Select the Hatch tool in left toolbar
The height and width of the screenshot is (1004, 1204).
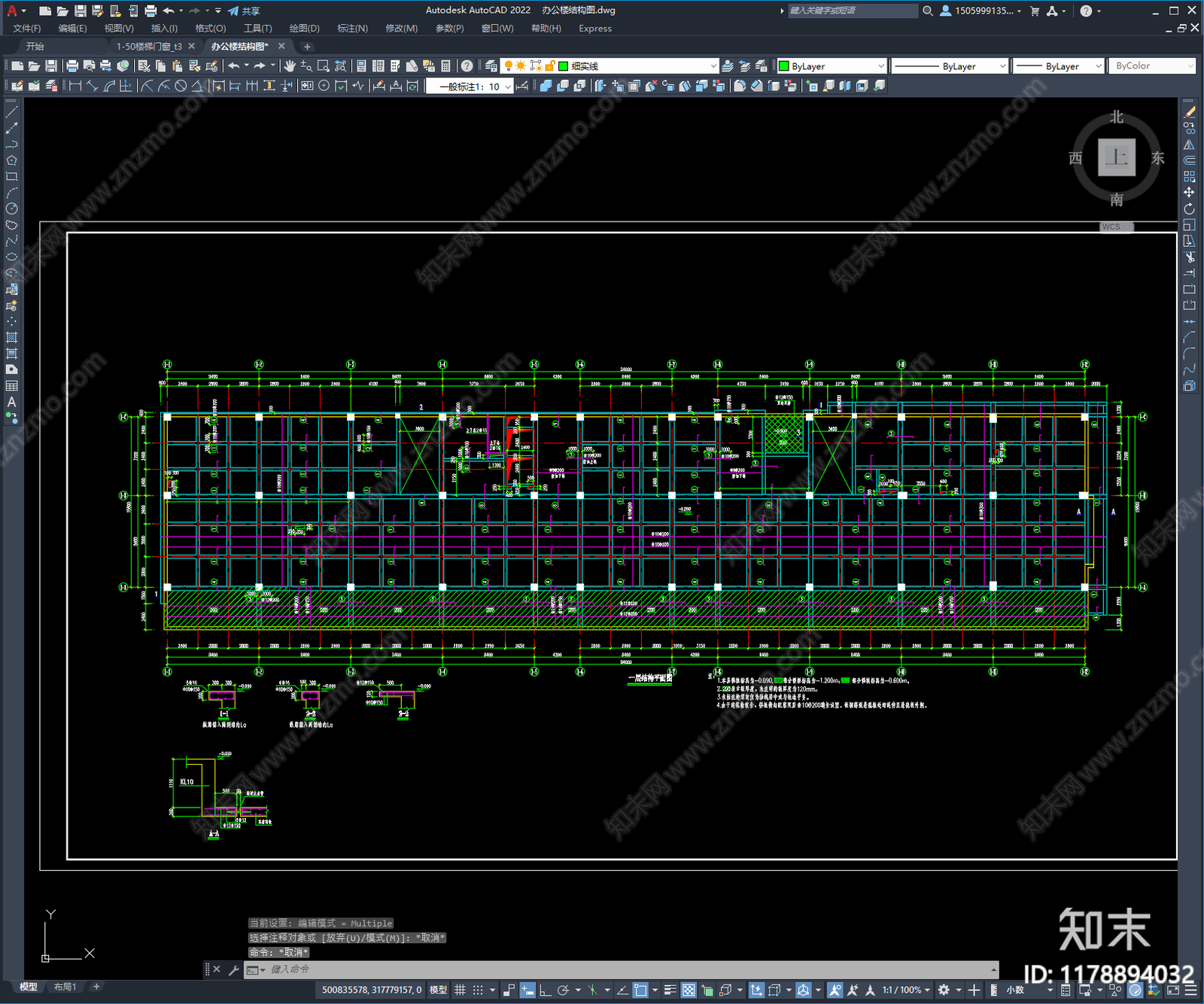point(11,337)
